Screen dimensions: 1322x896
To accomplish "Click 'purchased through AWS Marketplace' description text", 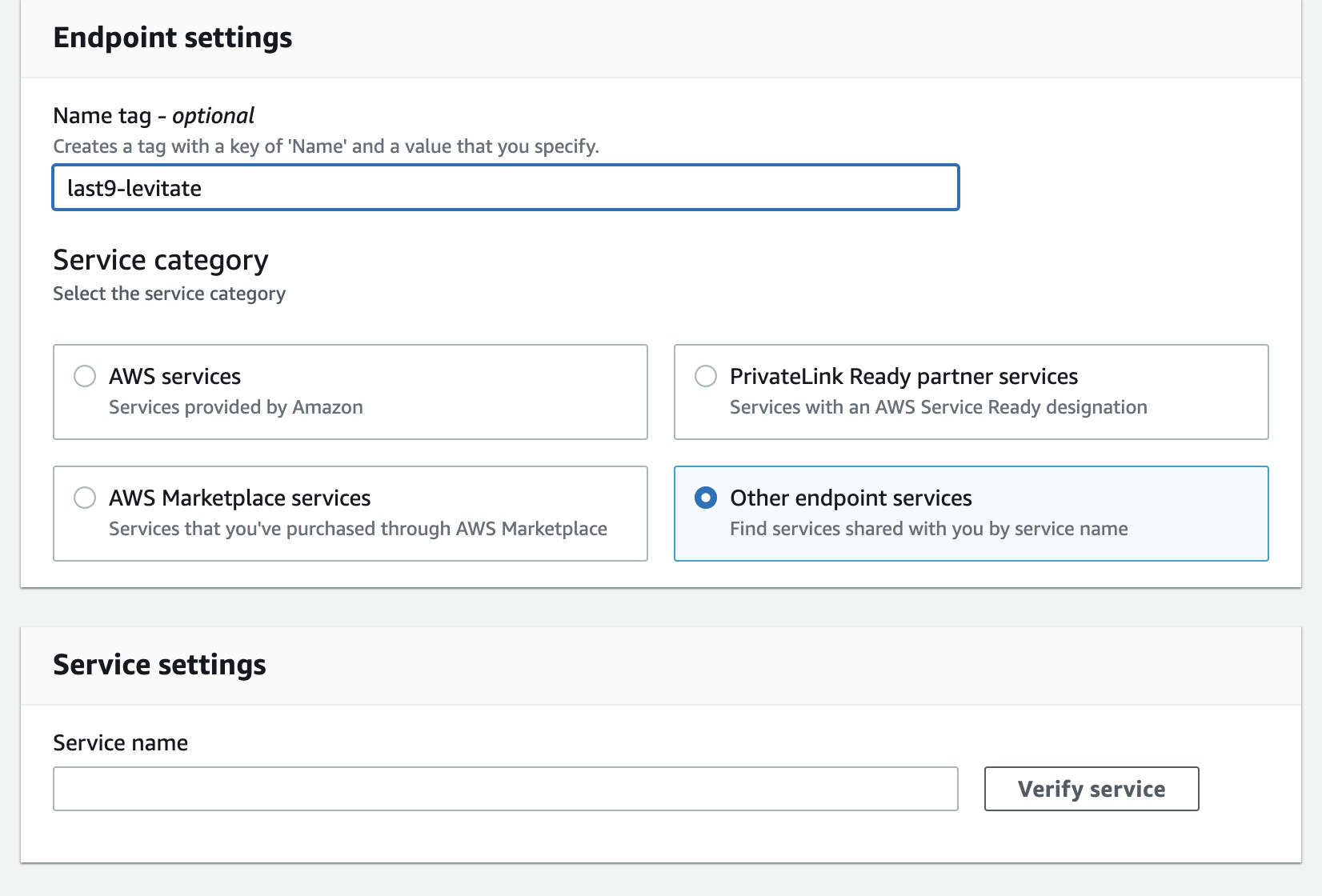I will [358, 529].
